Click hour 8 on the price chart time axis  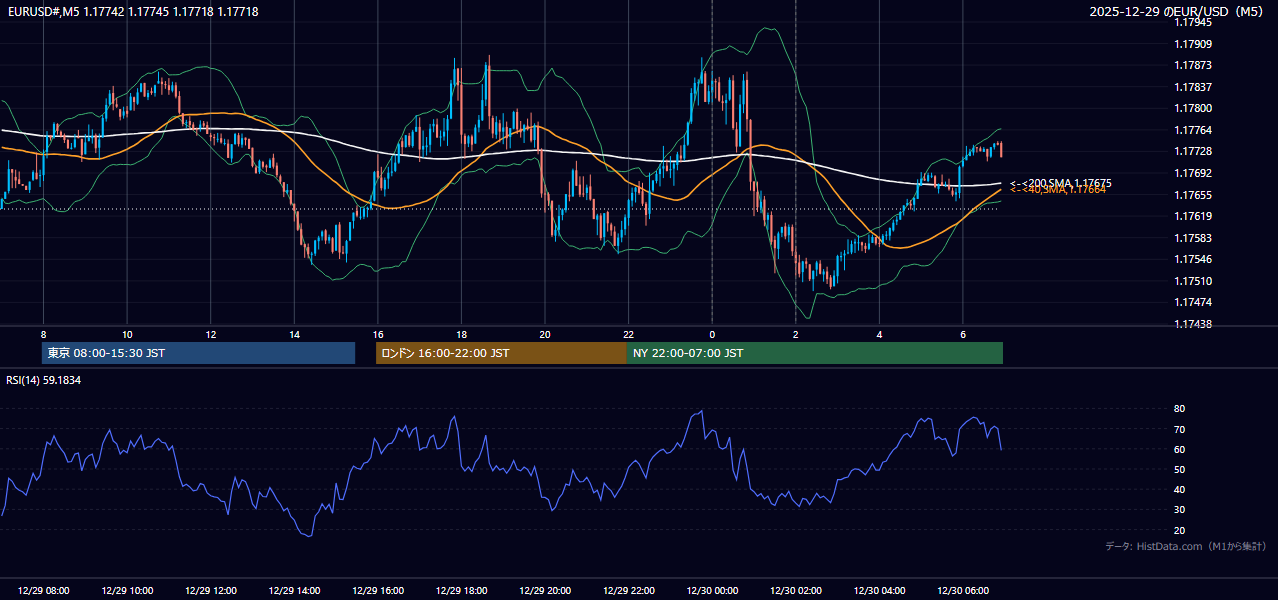[x=43, y=334]
